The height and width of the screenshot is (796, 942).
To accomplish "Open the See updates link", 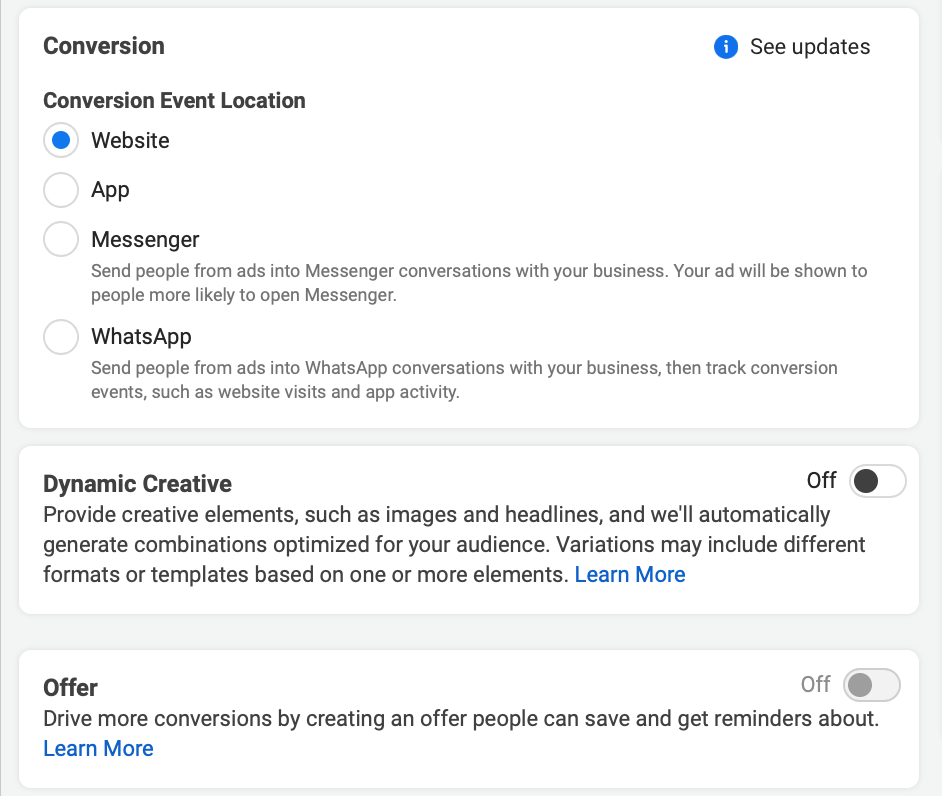I will click(x=809, y=47).
